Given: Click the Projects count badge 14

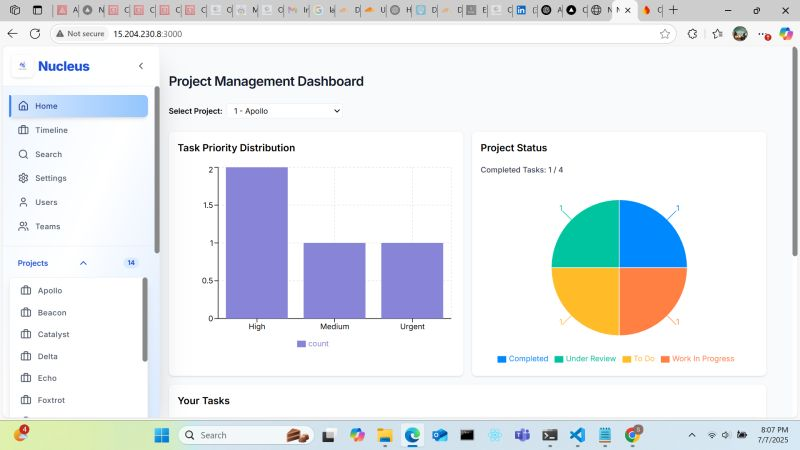Looking at the screenshot, I should click(131, 263).
